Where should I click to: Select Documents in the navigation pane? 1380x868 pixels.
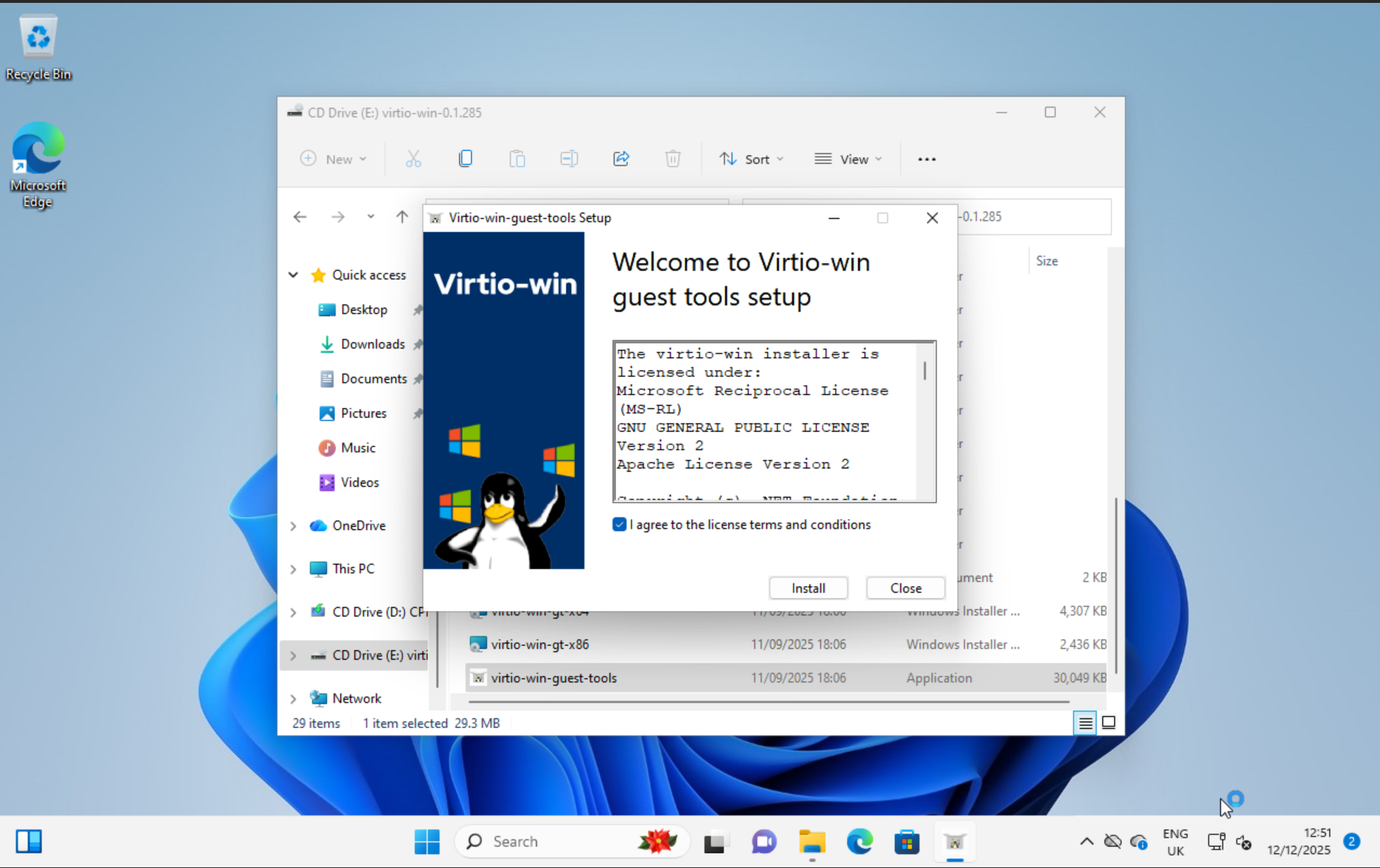coord(373,378)
